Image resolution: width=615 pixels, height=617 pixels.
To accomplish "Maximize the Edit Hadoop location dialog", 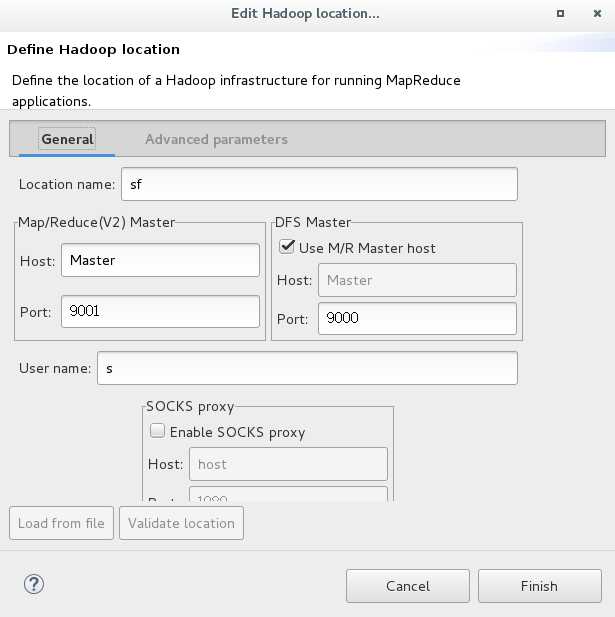I will 560,14.
